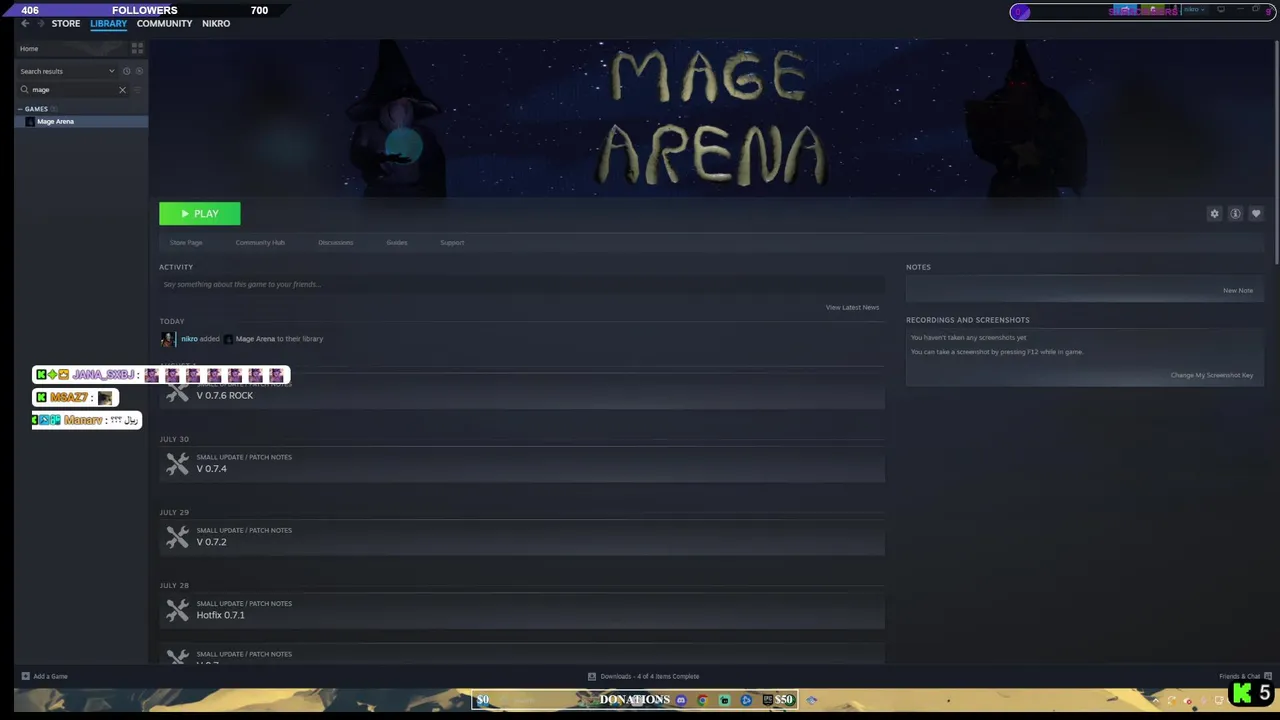Image resolution: width=1280 pixels, height=720 pixels.
Task: Open Mage Arena settings gear
Action: [x=1215, y=214]
